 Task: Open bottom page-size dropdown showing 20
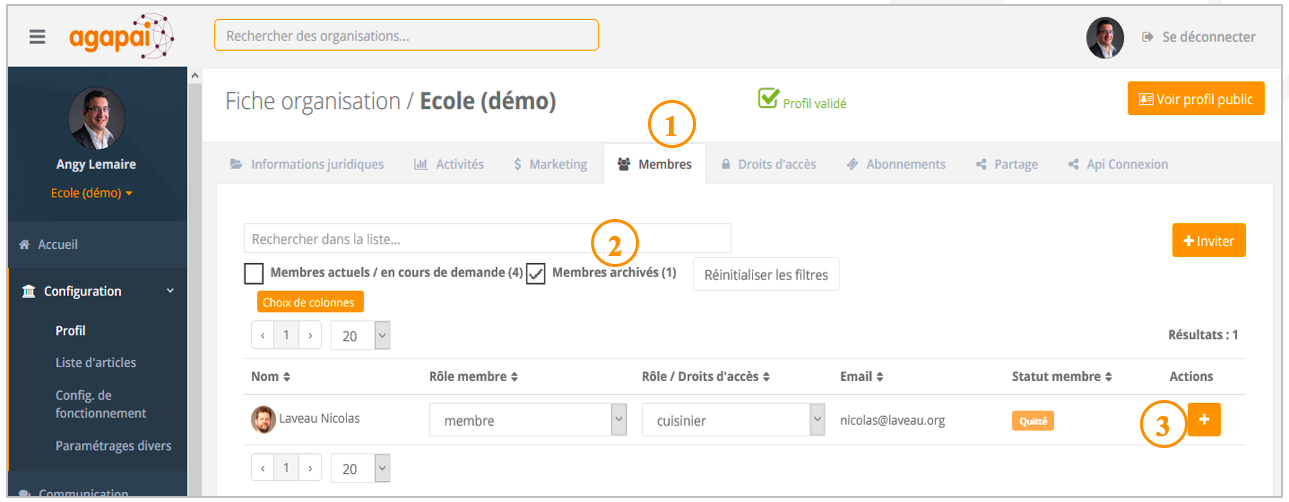[360, 468]
